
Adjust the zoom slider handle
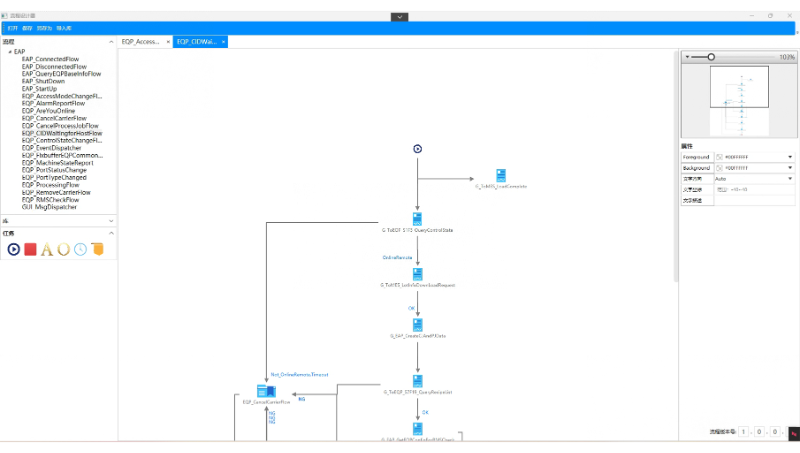click(711, 57)
